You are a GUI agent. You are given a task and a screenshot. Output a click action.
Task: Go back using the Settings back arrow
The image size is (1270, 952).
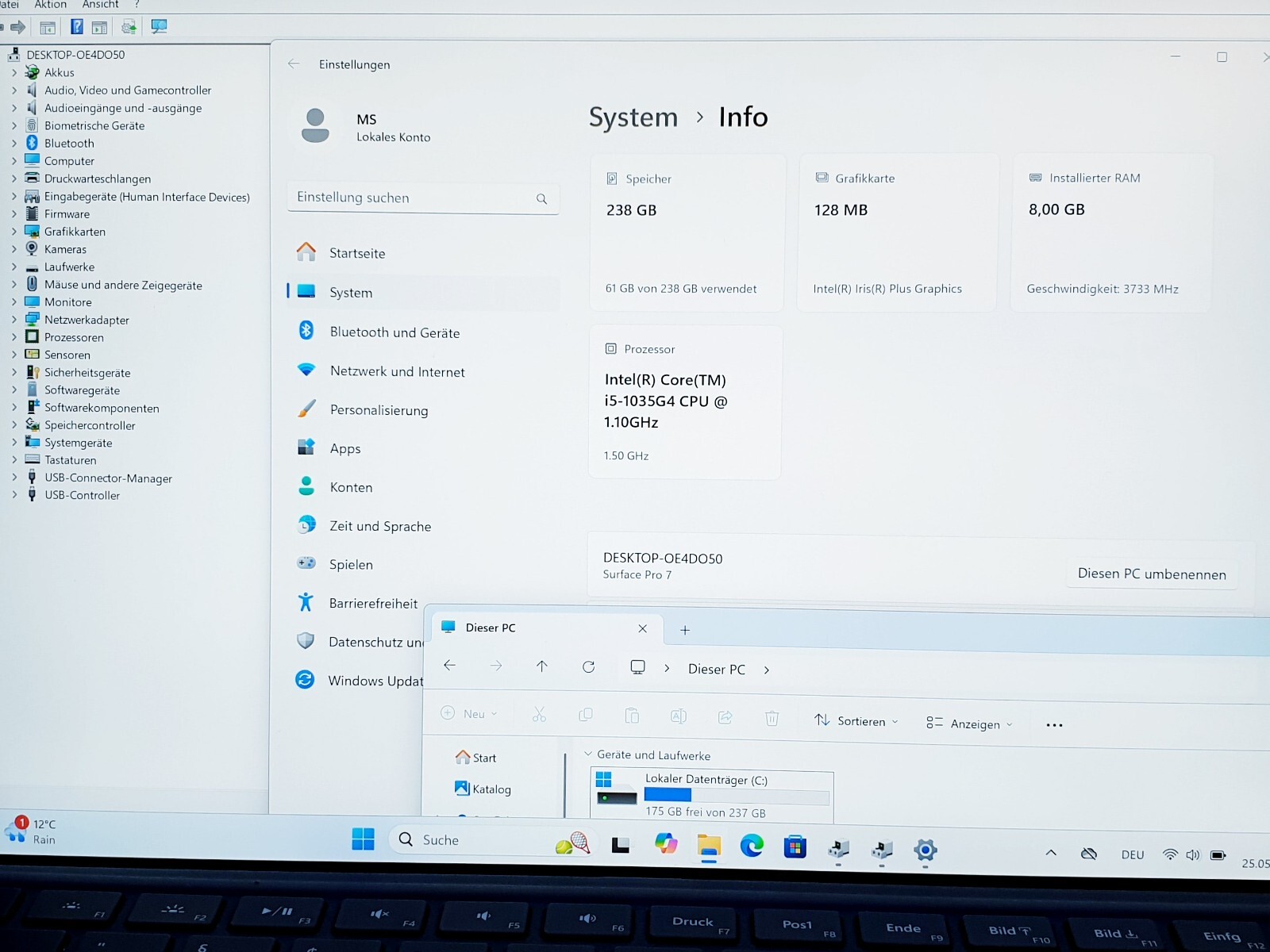294,64
